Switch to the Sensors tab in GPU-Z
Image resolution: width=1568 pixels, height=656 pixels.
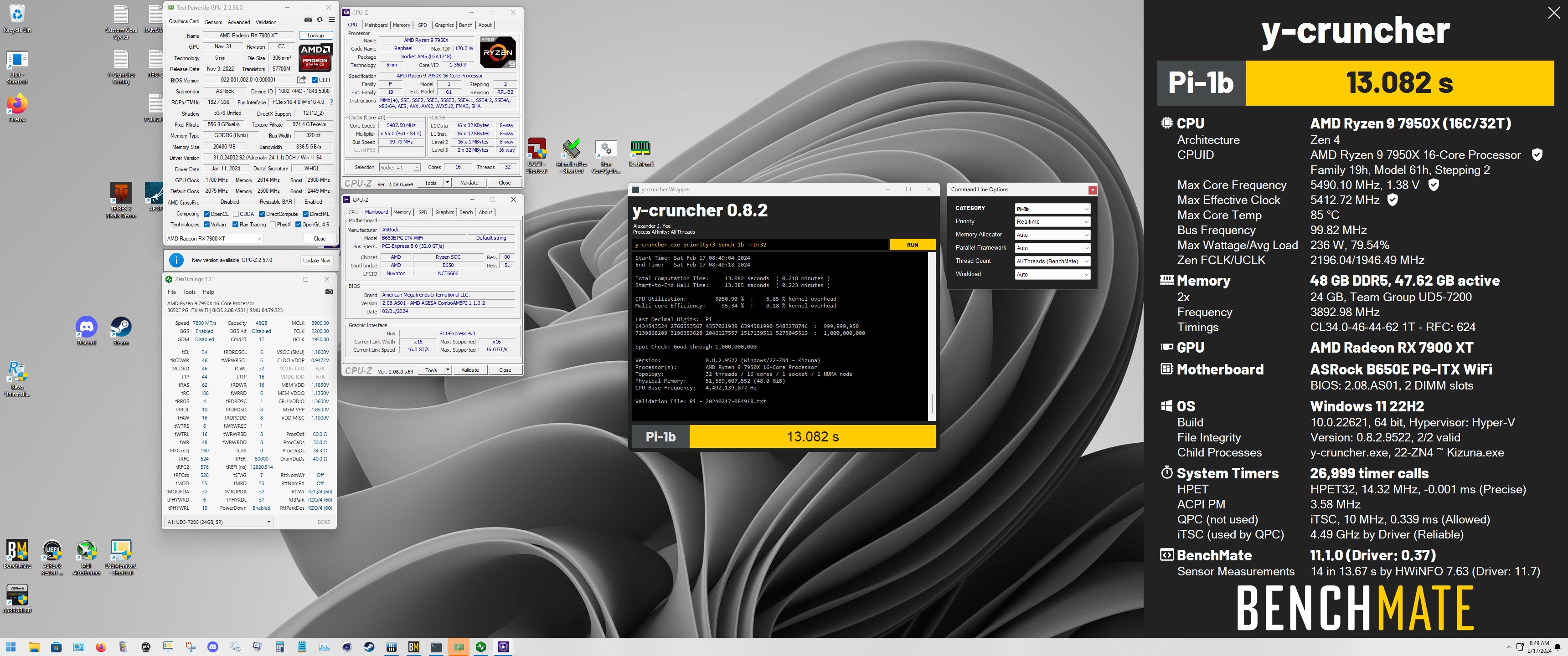tap(214, 22)
